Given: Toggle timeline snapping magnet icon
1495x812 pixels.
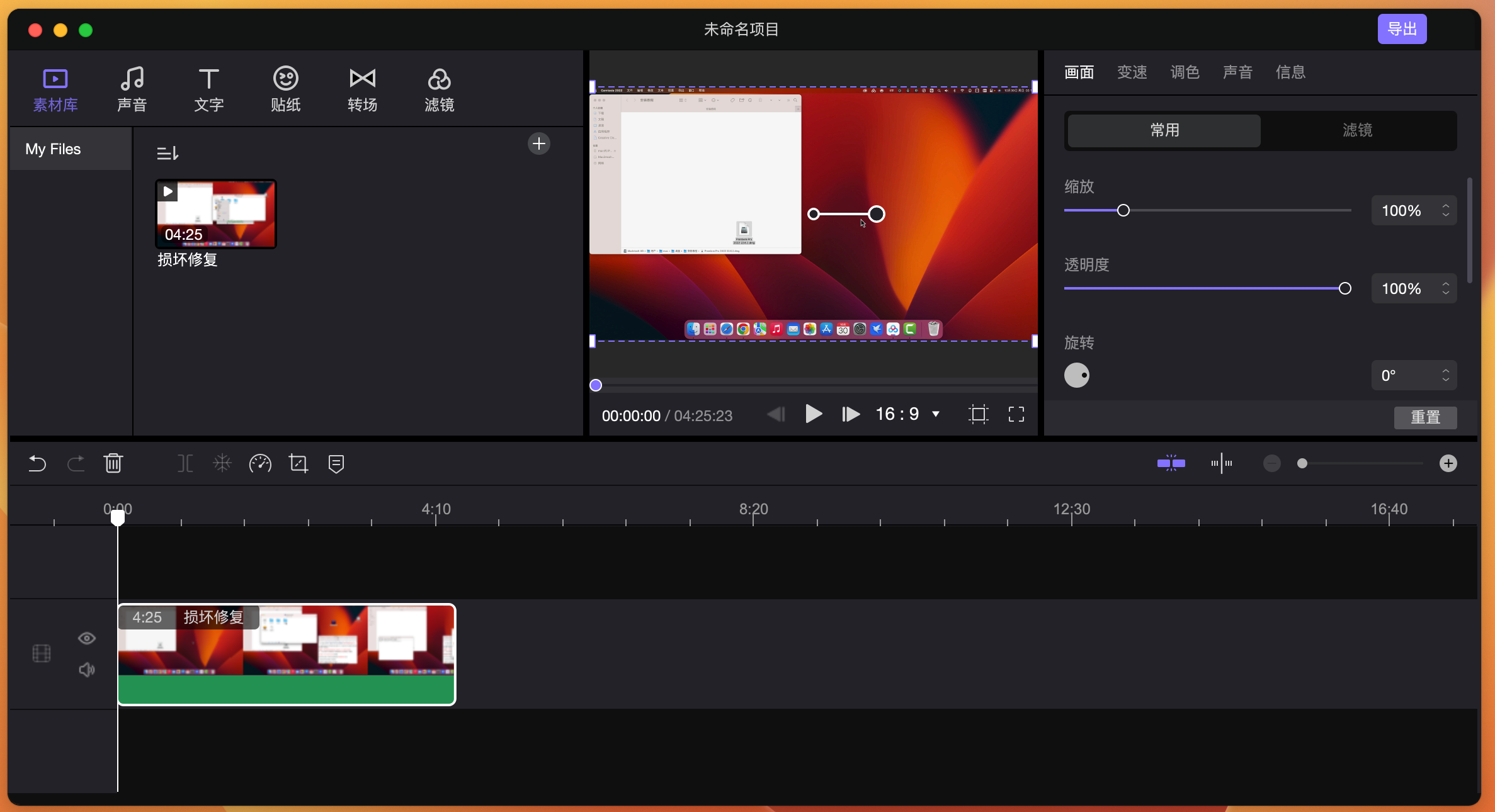Looking at the screenshot, I should pyautogui.click(x=1171, y=463).
